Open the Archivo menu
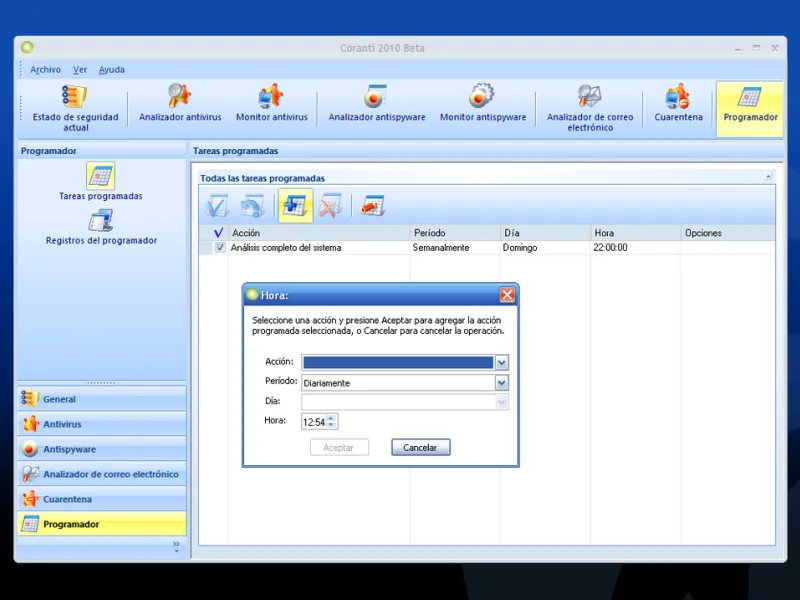 pyautogui.click(x=45, y=69)
